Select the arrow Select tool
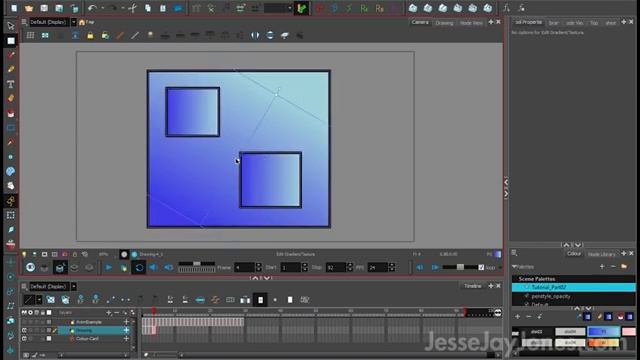Screen dimensions: 640x360 click(x=11, y=26)
